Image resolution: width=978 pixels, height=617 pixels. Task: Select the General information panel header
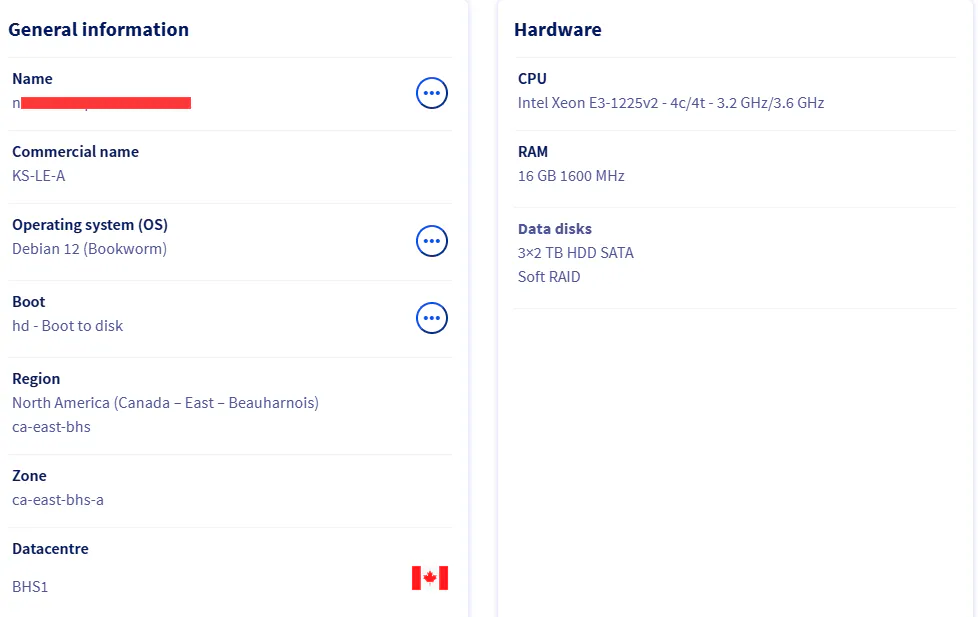(x=98, y=29)
